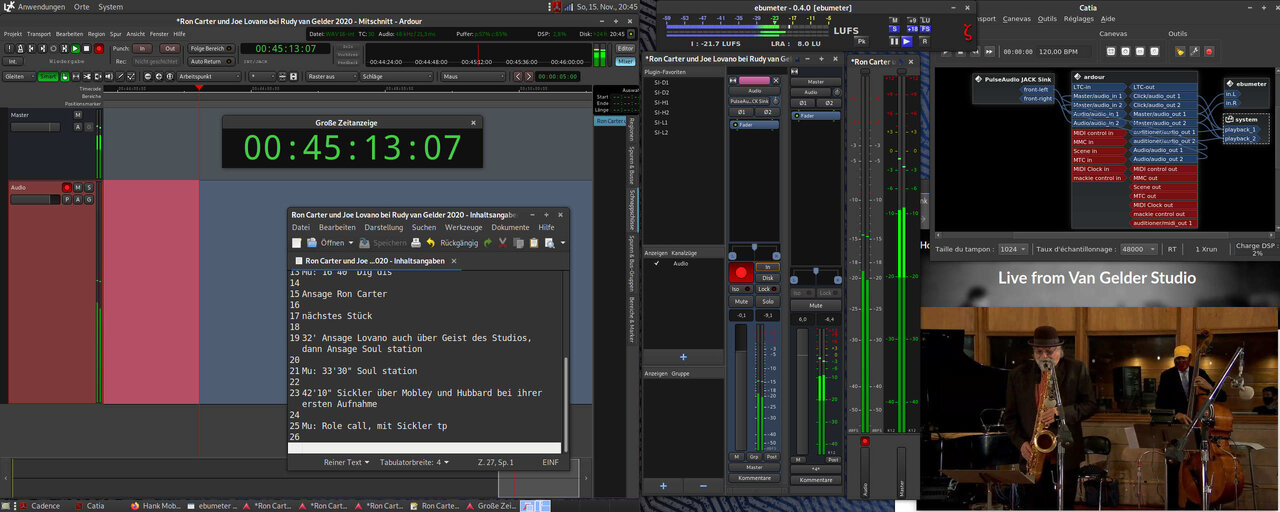Solo the Audio track in Ardour editor
1280x512 pixels.
tap(88, 187)
